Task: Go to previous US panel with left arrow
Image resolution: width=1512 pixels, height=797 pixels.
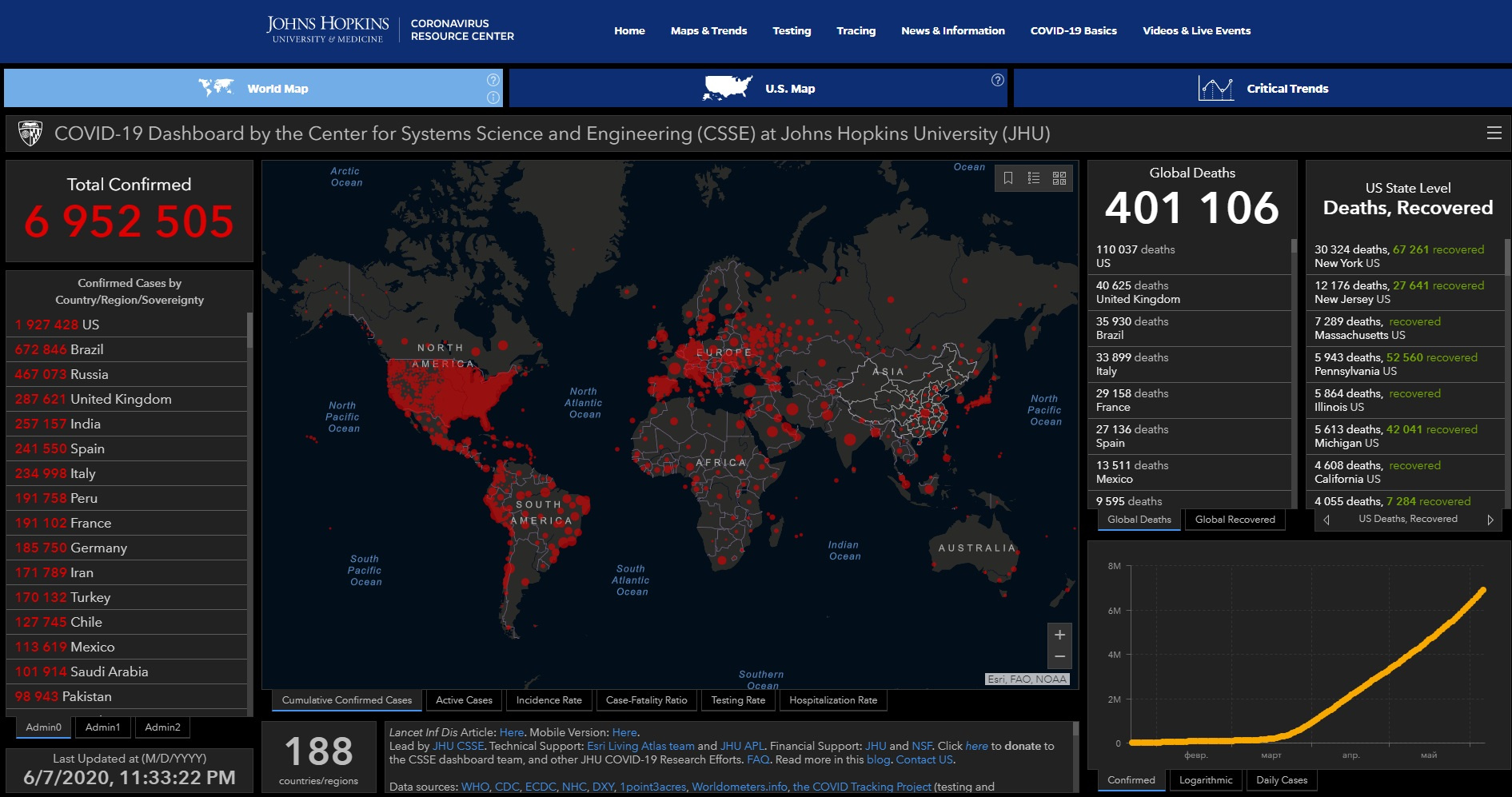Action: point(1326,520)
